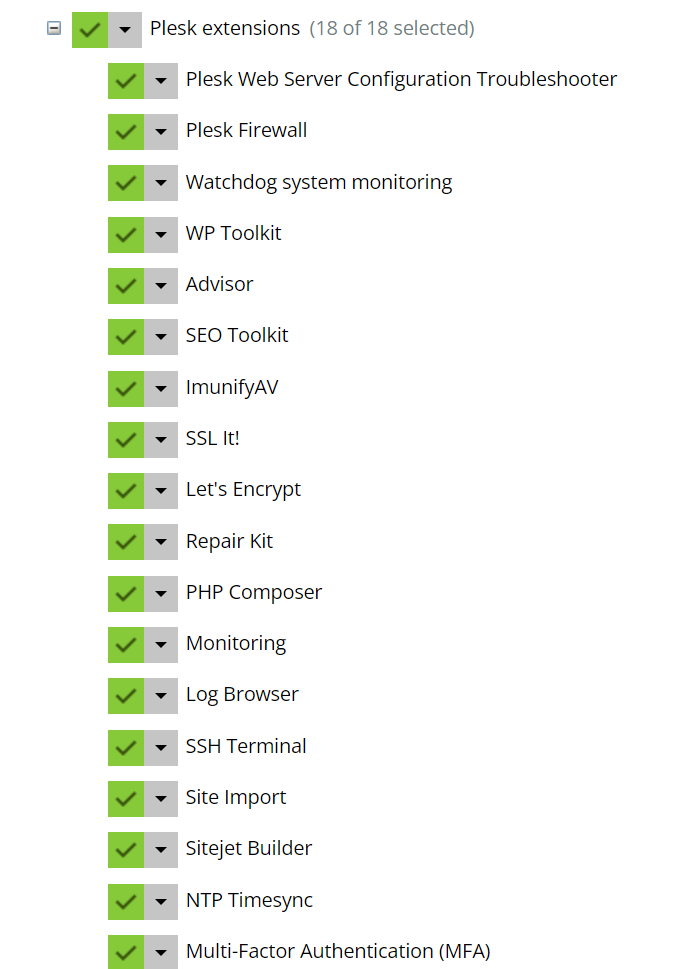
Task: Click the Monitoring extension label
Action: 236,644
